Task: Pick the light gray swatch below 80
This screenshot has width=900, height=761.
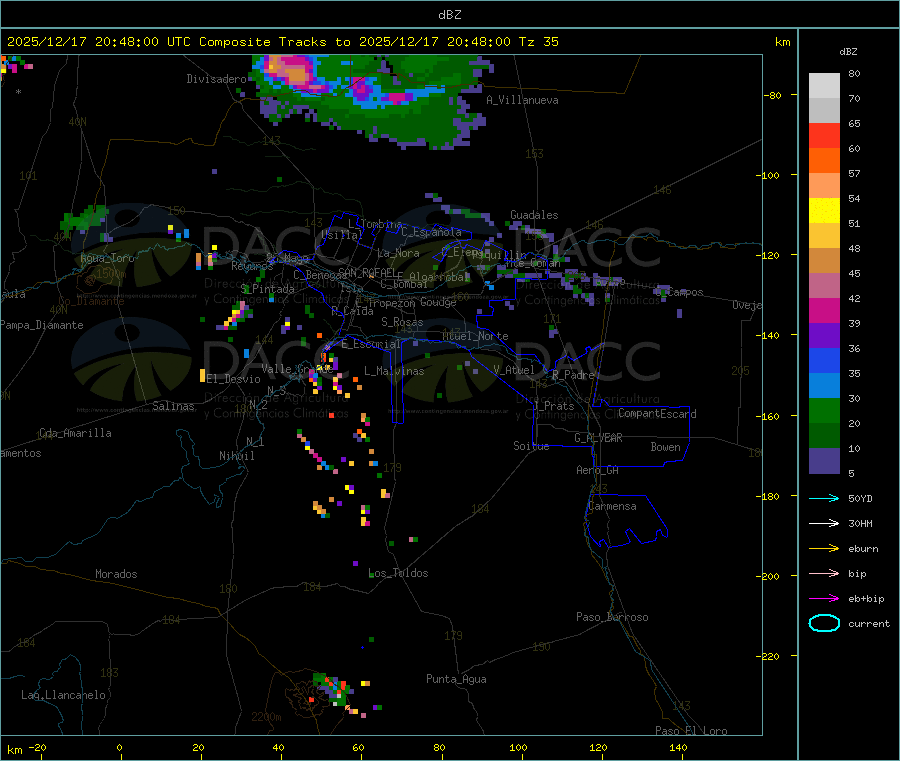Action: click(x=824, y=86)
